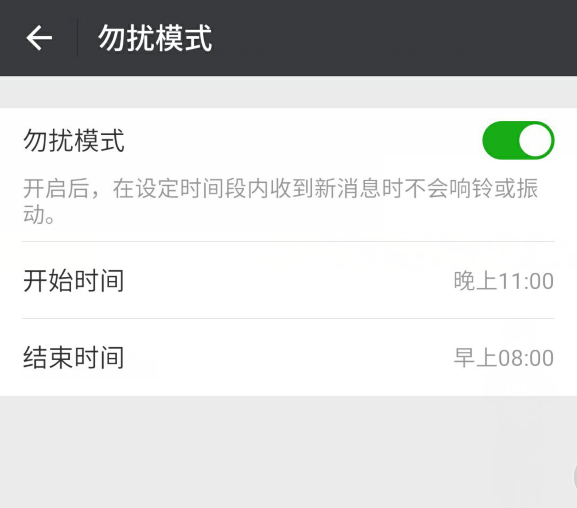Click the description text starting 开启后
The image size is (577, 508).
(281, 201)
